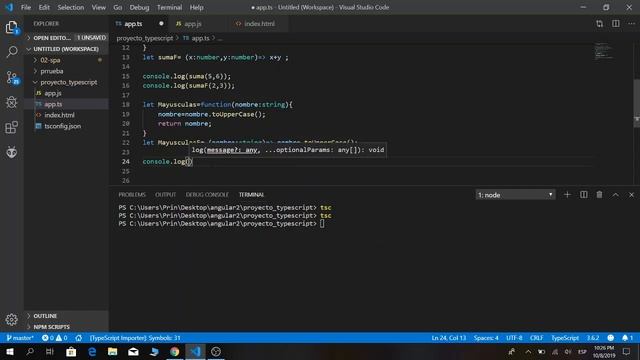Expand the Outline section
The height and width of the screenshot is (360, 640).
[x=66, y=316]
